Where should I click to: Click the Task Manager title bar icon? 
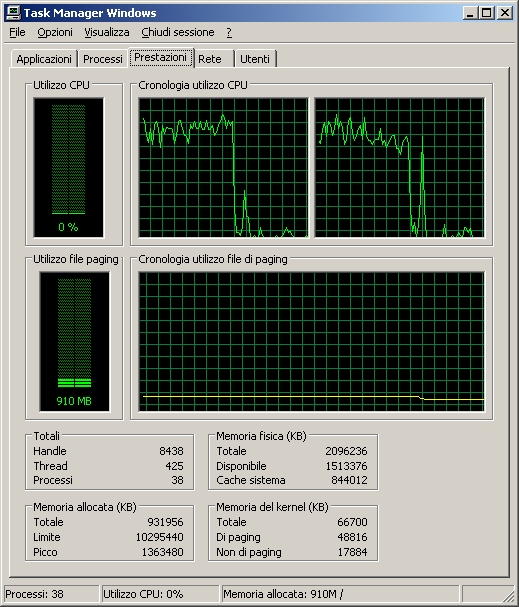pyautogui.click(x=13, y=13)
